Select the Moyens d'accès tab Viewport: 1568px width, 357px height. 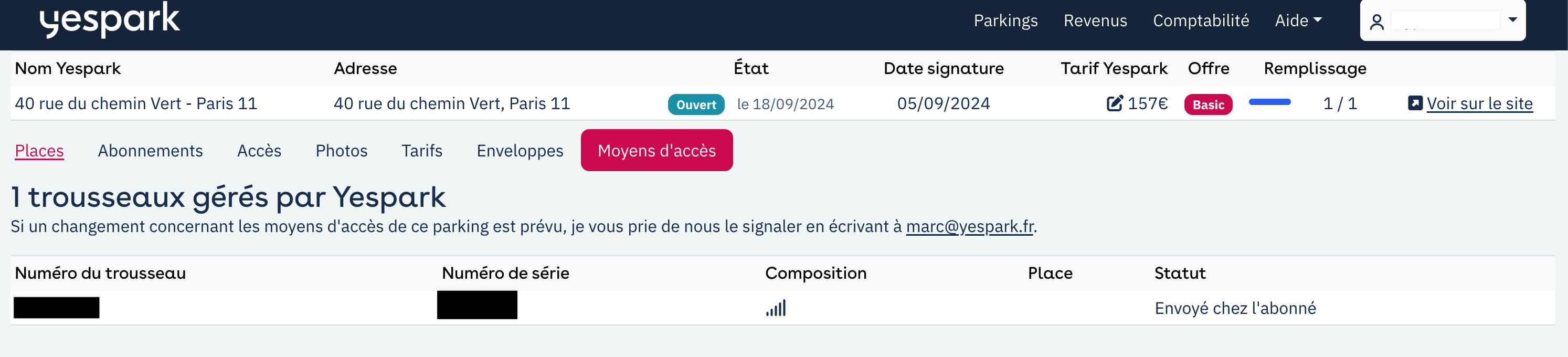pos(657,151)
